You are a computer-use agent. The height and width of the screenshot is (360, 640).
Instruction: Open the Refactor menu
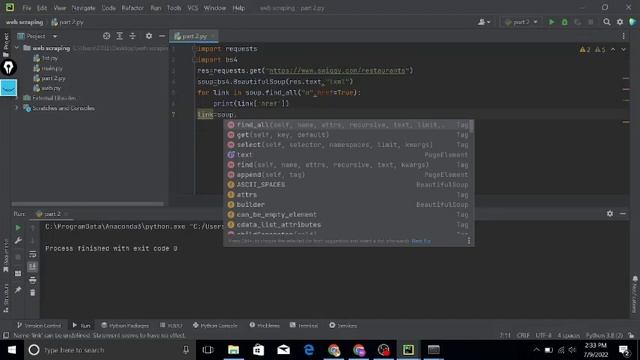pyautogui.click(x=132, y=8)
